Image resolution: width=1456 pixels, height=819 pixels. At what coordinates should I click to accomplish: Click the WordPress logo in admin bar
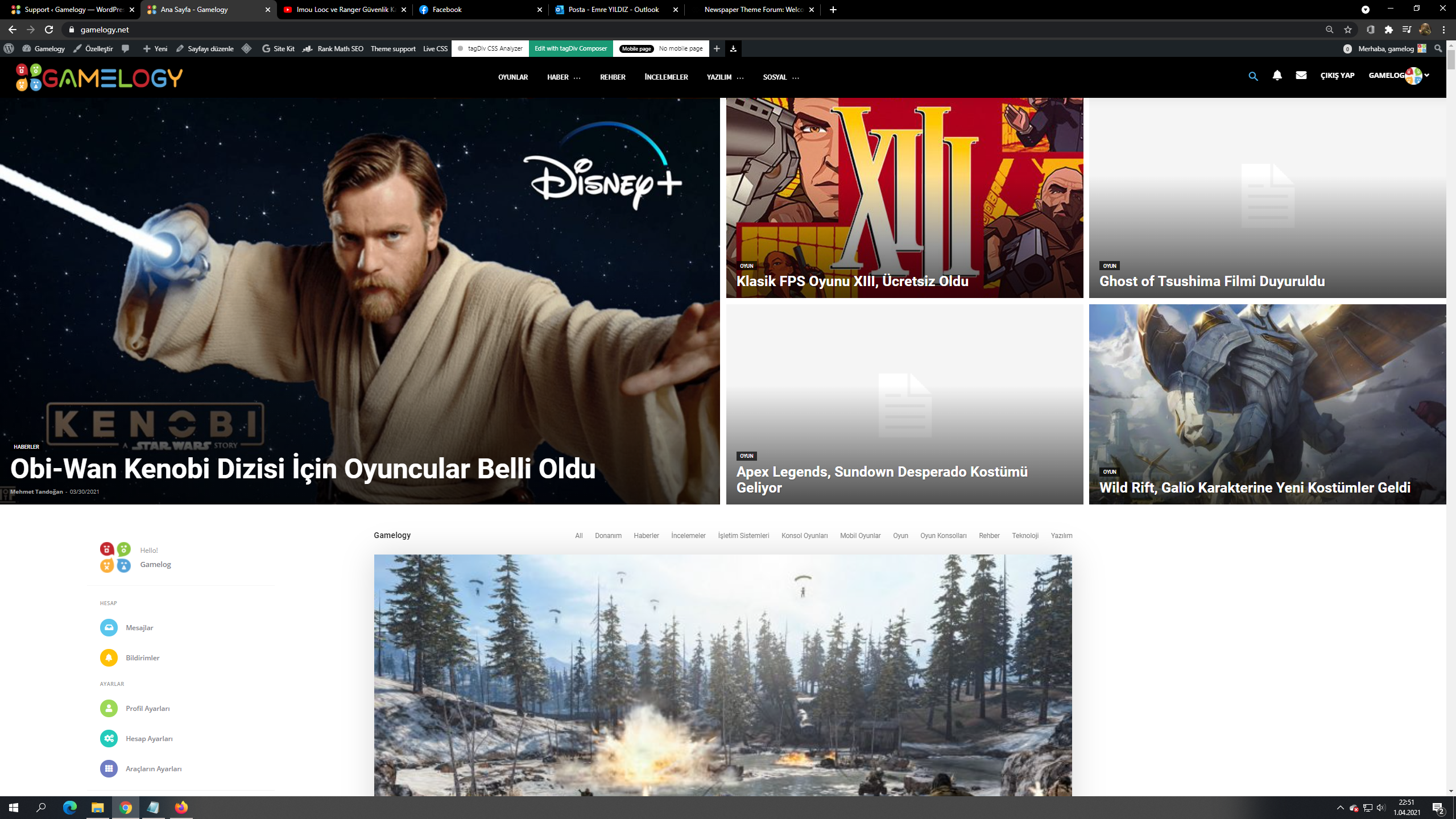tap(9, 49)
